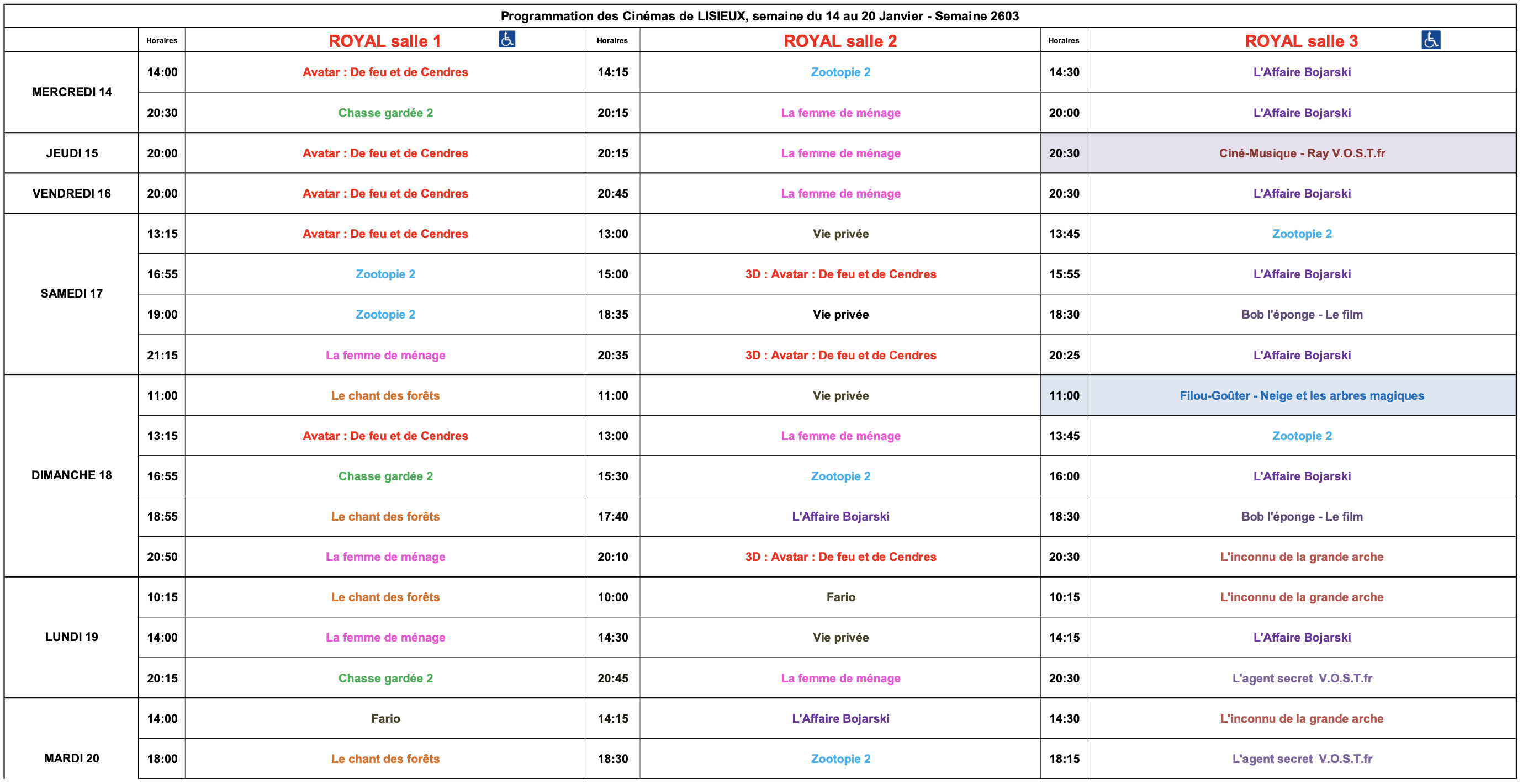Click Dimanche 17:40 L'Affaire Bojarski in salle 2
This screenshot has height=784, width=1523.
(840, 517)
